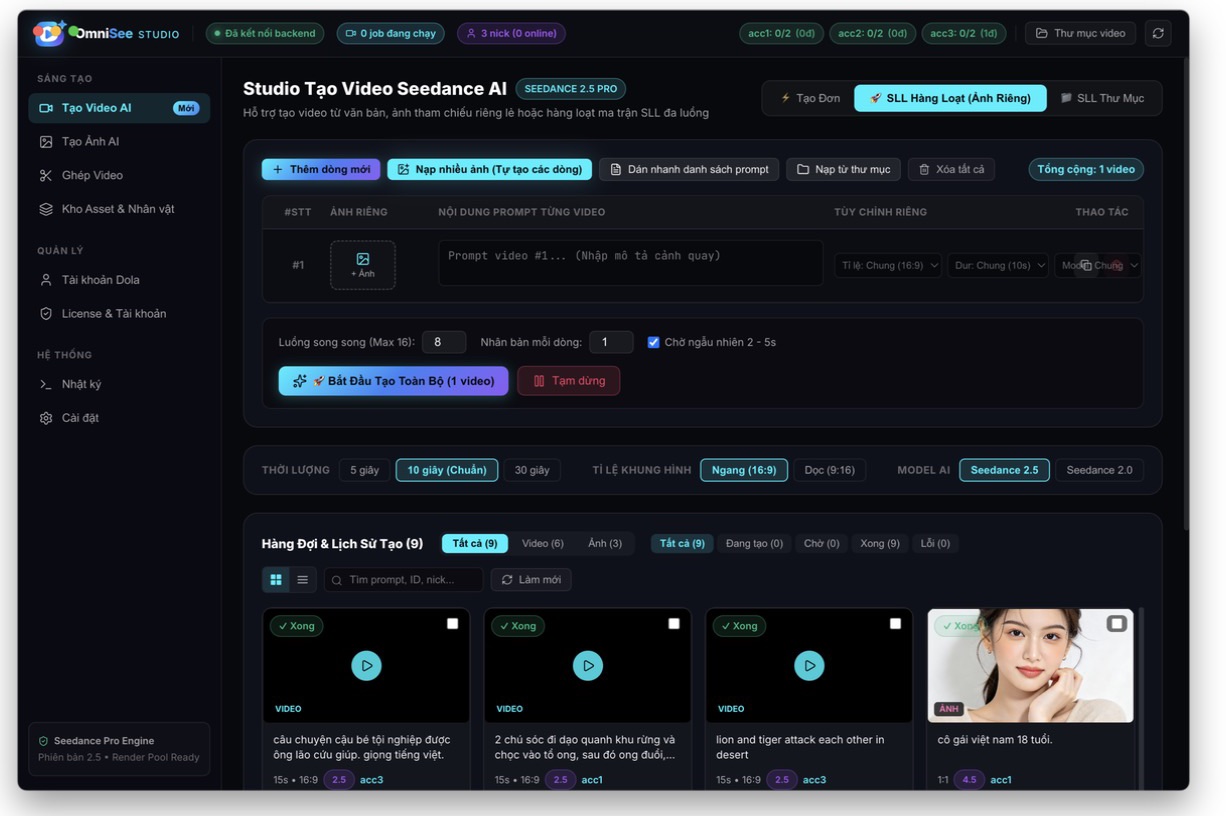Select Dọc (9:16) aspect ratio
This screenshot has width=1226, height=816.
point(830,470)
